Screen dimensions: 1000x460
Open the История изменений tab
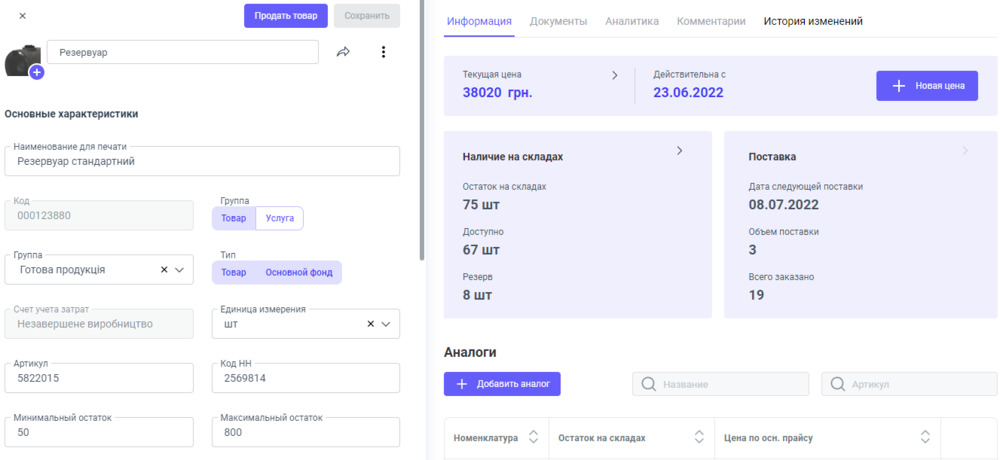[x=812, y=21]
